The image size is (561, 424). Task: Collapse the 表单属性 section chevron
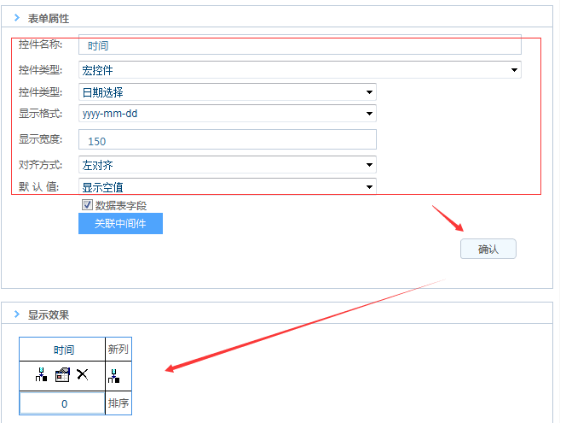pos(17,18)
